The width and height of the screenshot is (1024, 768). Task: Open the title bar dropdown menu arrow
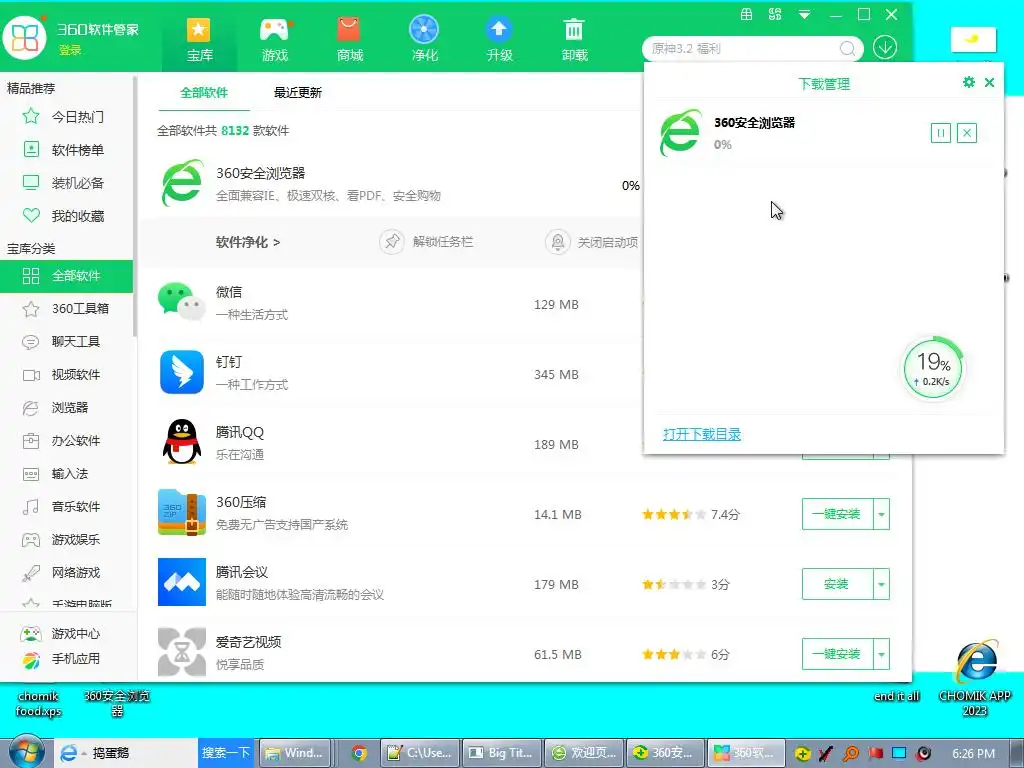805,14
